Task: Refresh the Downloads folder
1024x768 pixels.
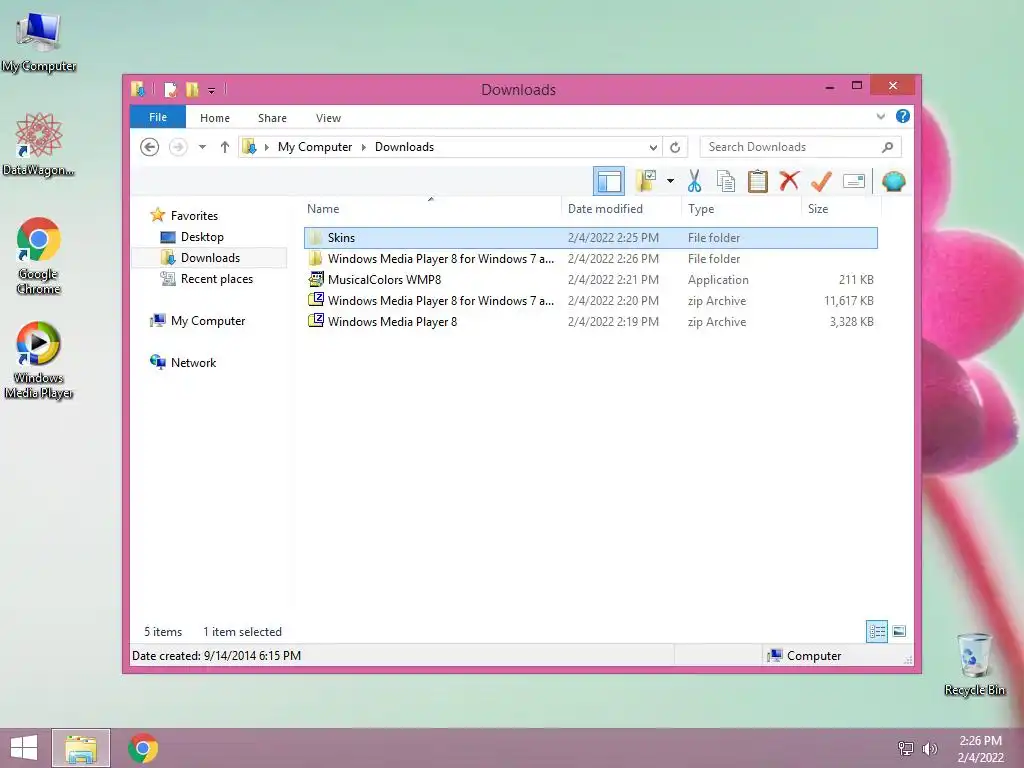Action: 675,148
